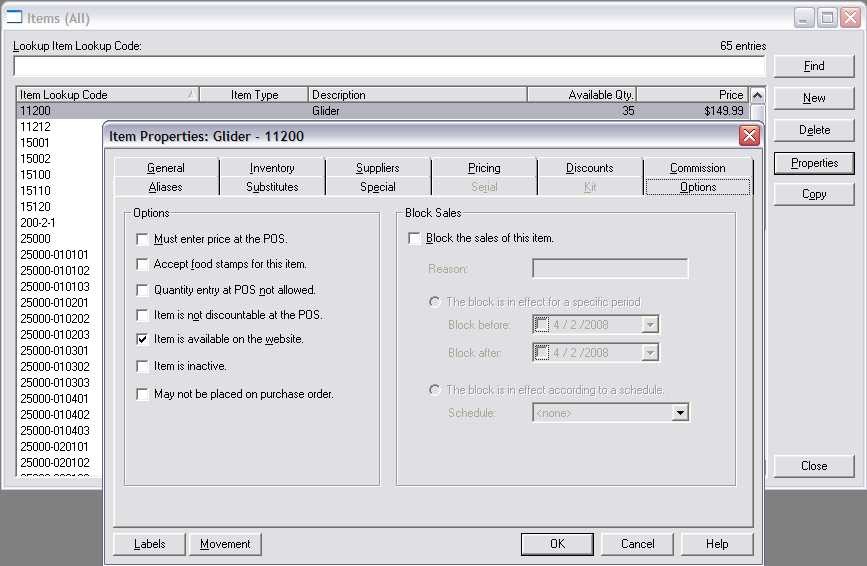Screen dimensions: 867x566
Task: Select the Aliases tab
Action: (166, 187)
